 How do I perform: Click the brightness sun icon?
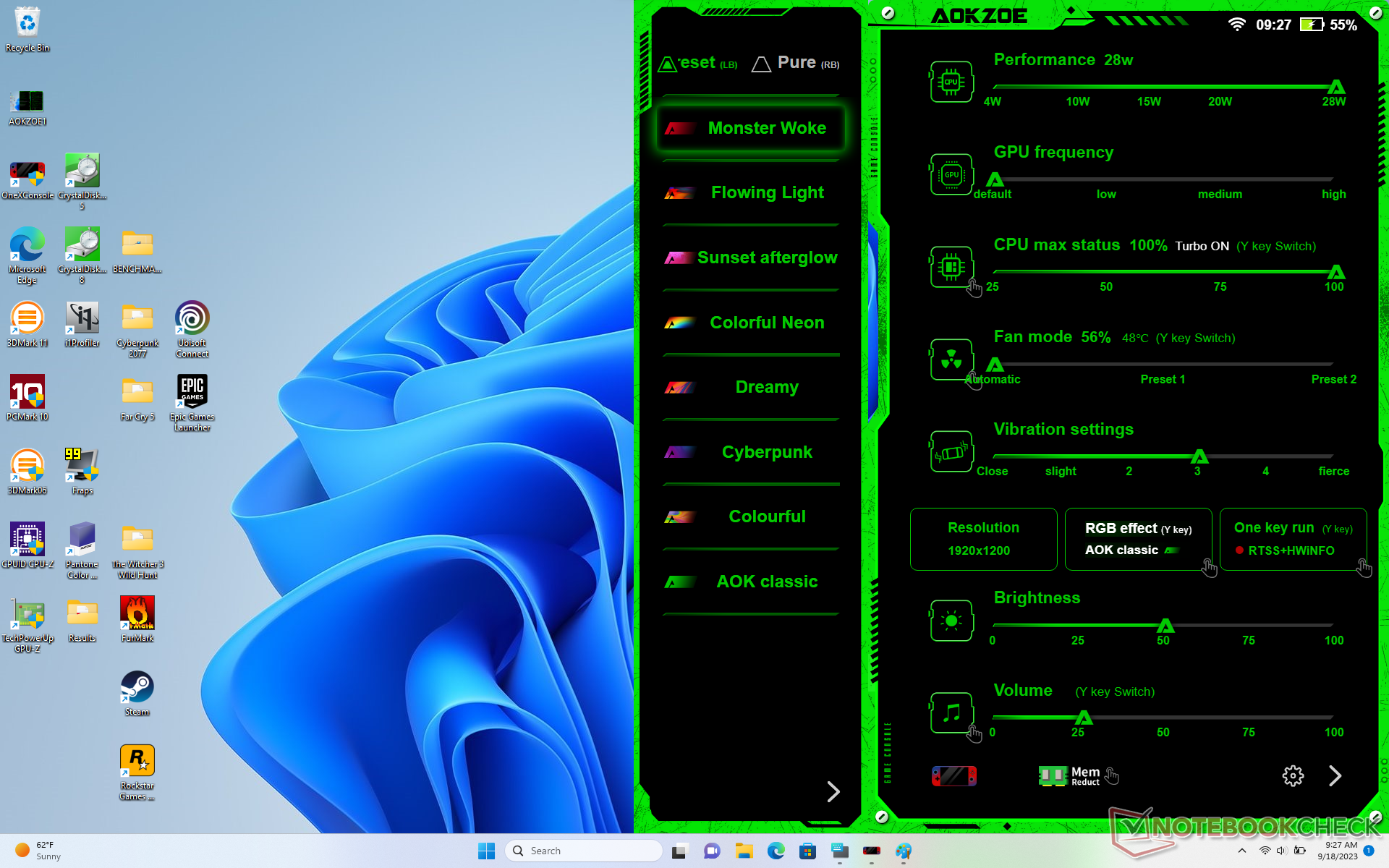tap(951, 621)
